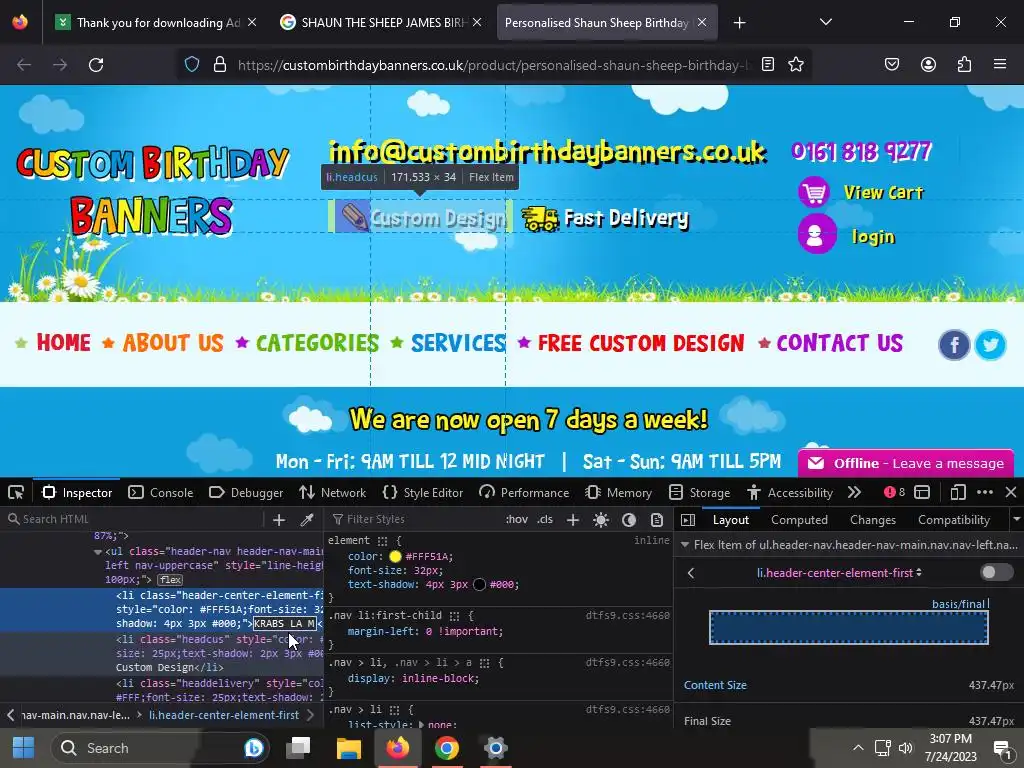Viewport: 1024px width, 768px height.
Task: Show more devtools tools via double chevron
Action: pos(854,492)
